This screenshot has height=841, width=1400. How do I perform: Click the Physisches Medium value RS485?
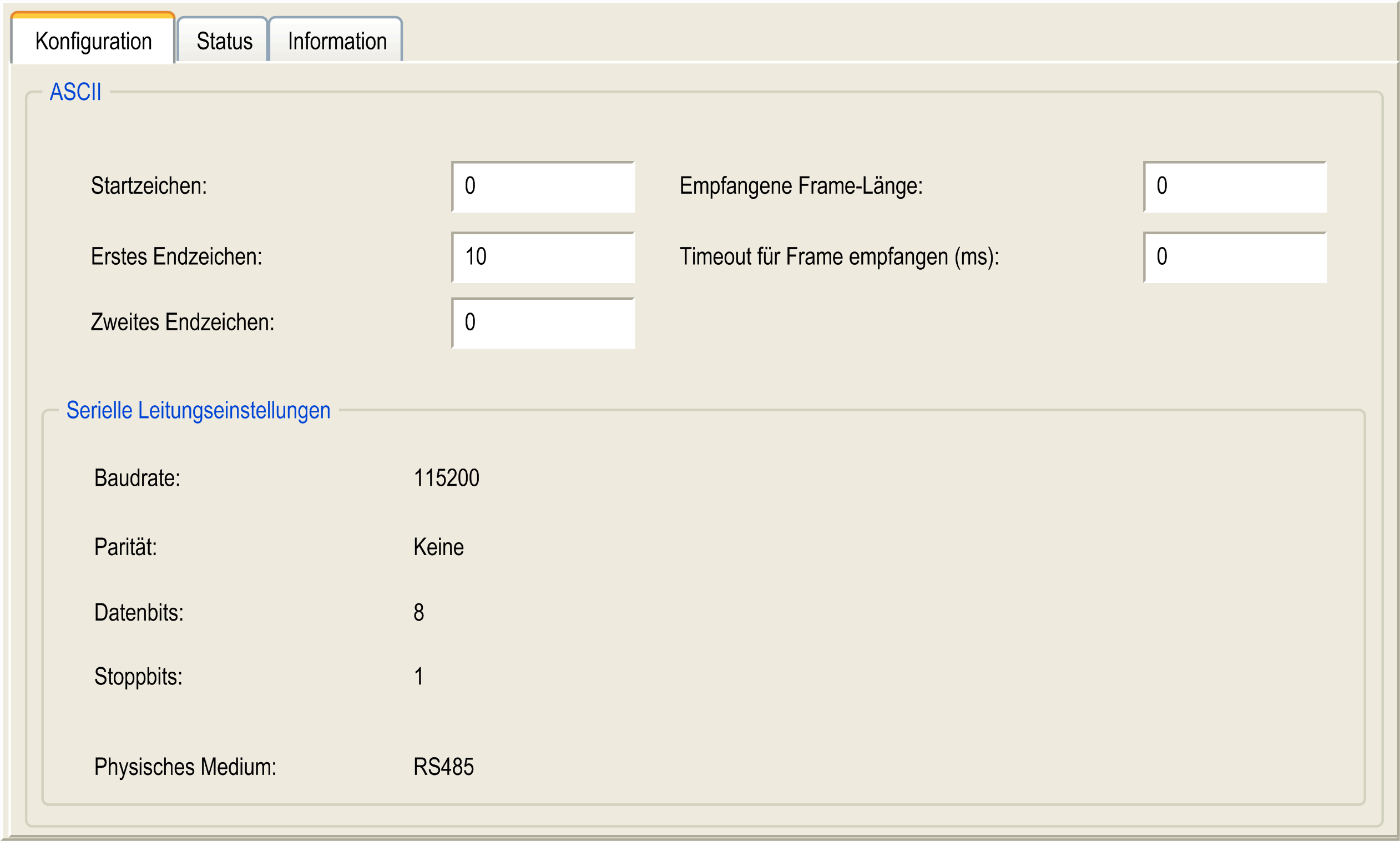point(443,767)
